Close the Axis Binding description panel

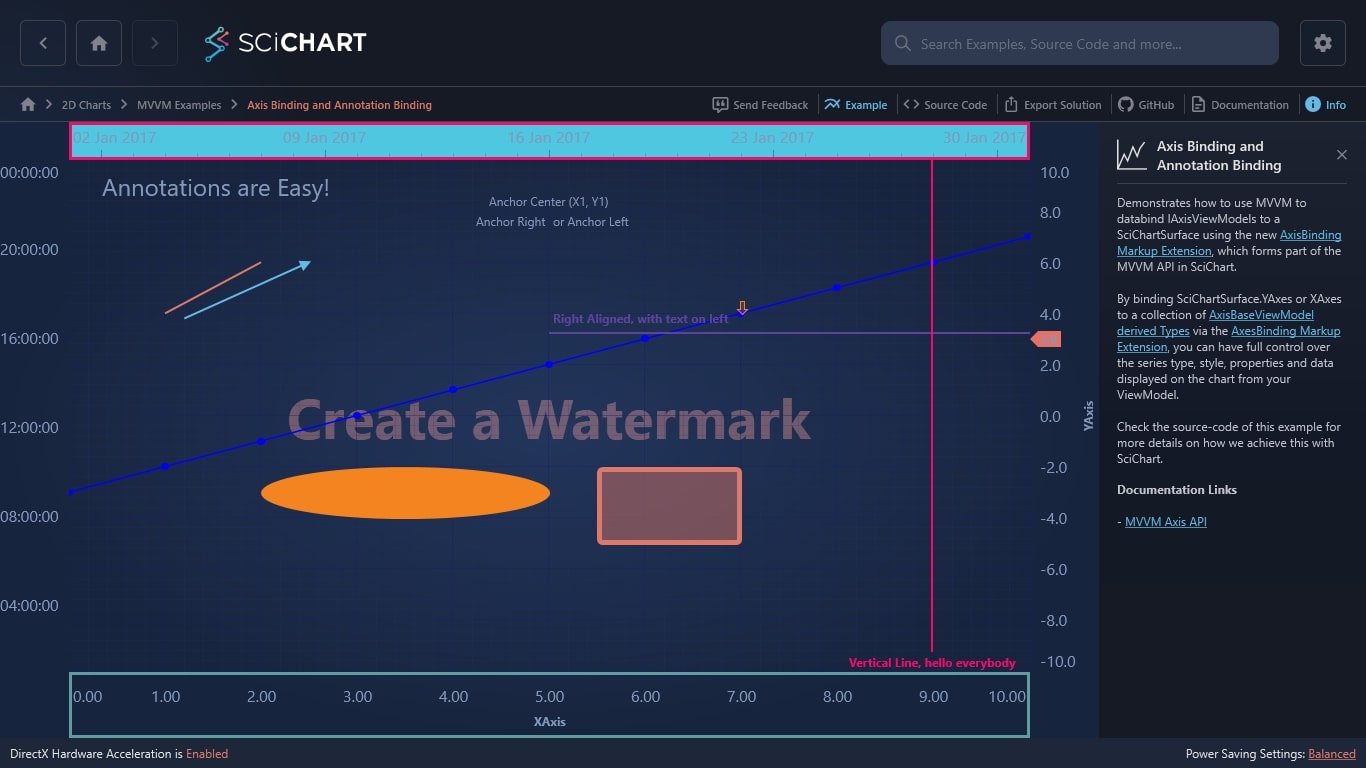pyautogui.click(x=1342, y=155)
